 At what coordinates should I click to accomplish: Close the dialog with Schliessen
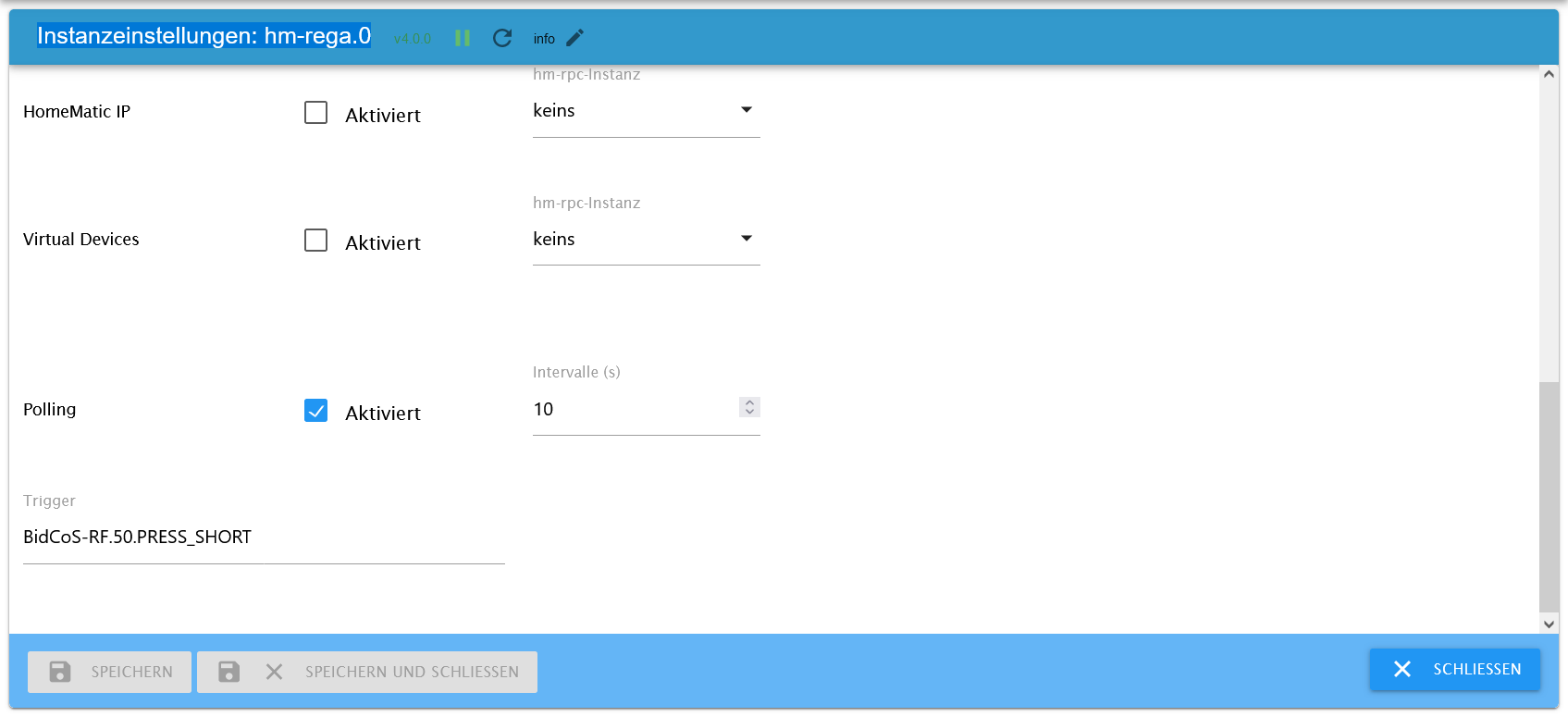pos(1455,669)
